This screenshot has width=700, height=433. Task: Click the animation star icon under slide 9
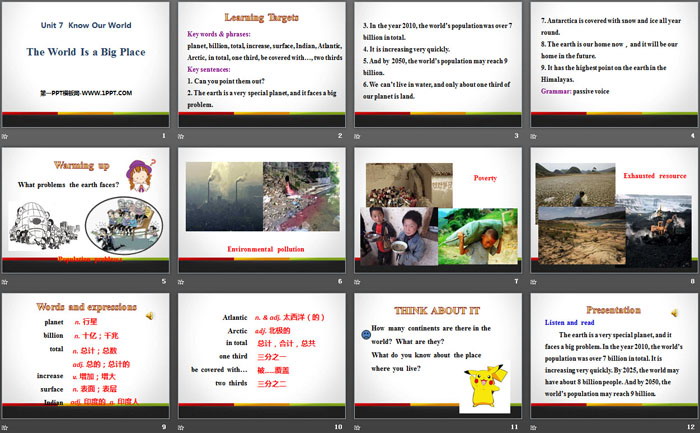click(x=4, y=427)
